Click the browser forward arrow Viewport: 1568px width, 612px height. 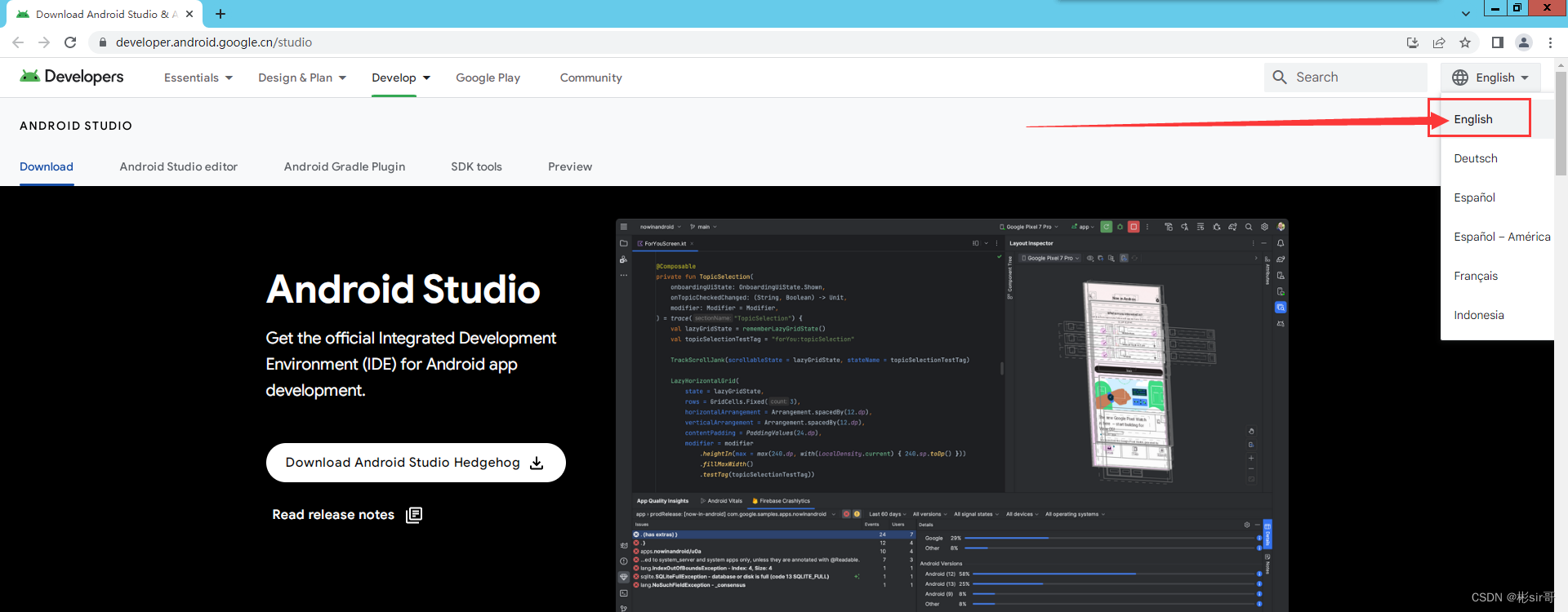(44, 42)
